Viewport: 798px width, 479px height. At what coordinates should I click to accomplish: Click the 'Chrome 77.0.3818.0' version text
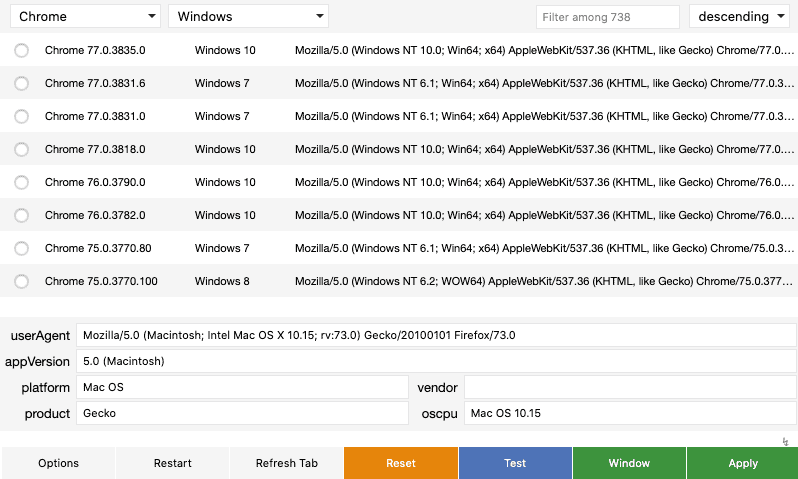coord(95,149)
